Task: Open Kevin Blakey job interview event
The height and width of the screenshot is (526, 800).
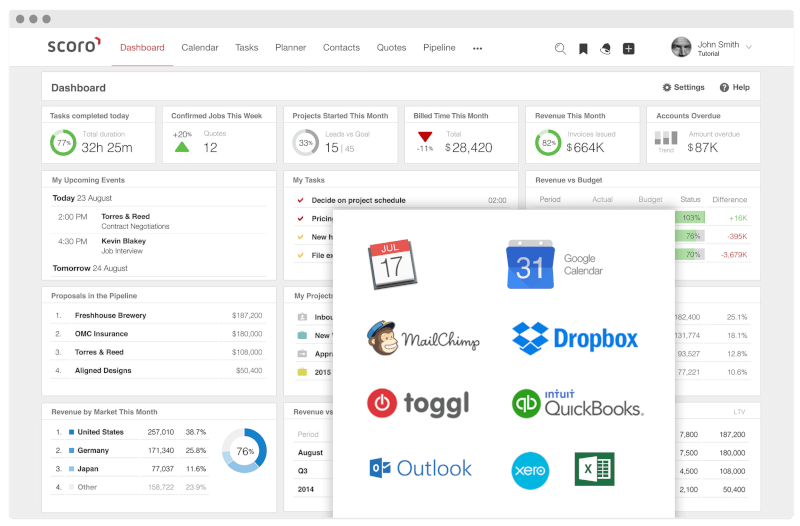Action: click(159, 245)
